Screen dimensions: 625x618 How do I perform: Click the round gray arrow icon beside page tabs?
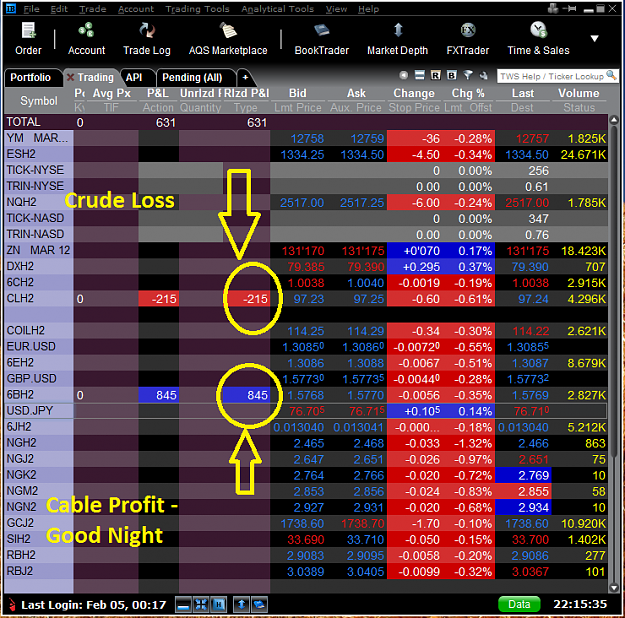click(x=404, y=75)
